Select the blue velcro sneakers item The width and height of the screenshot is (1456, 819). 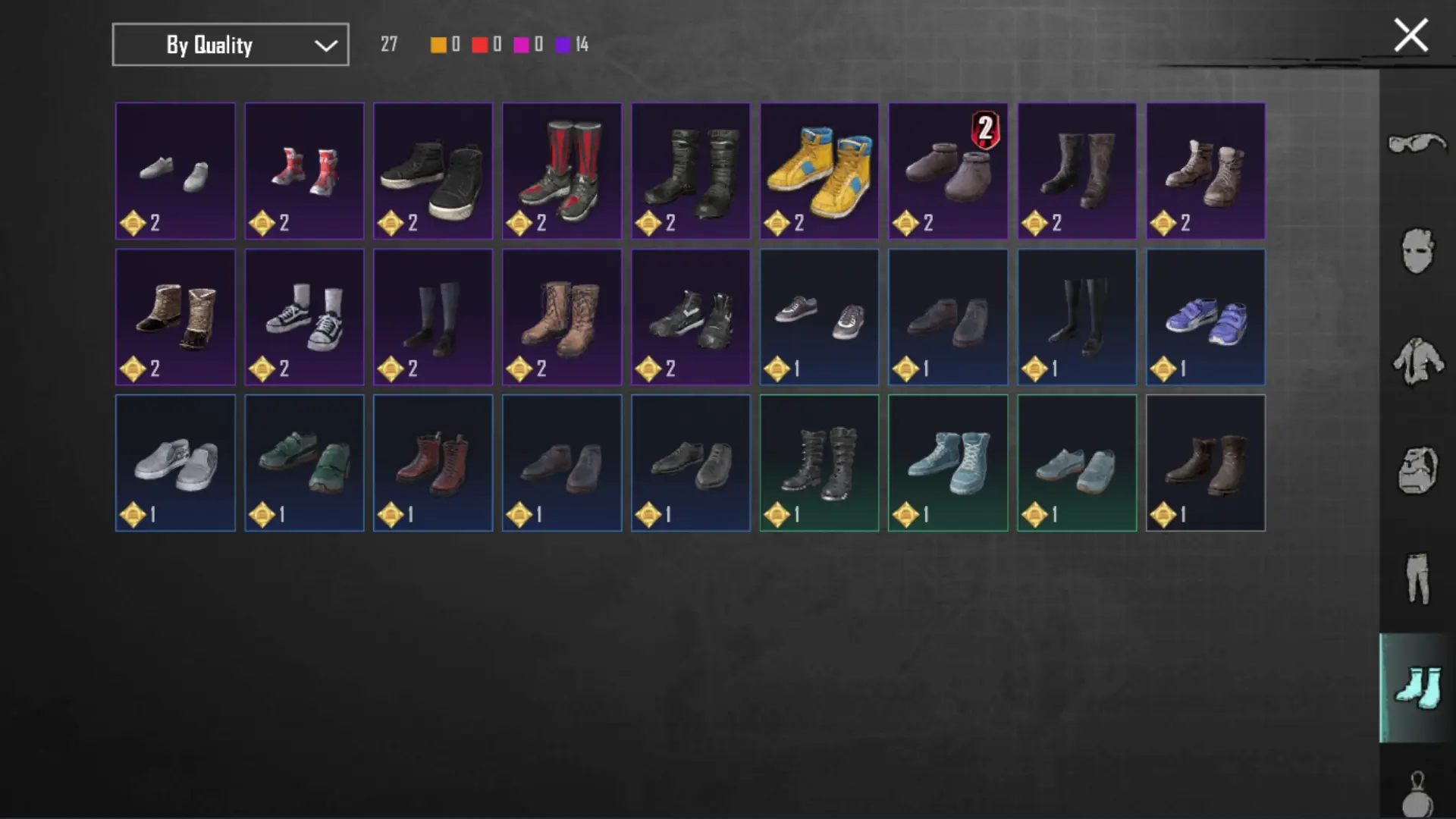click(x=1206, y=317)
